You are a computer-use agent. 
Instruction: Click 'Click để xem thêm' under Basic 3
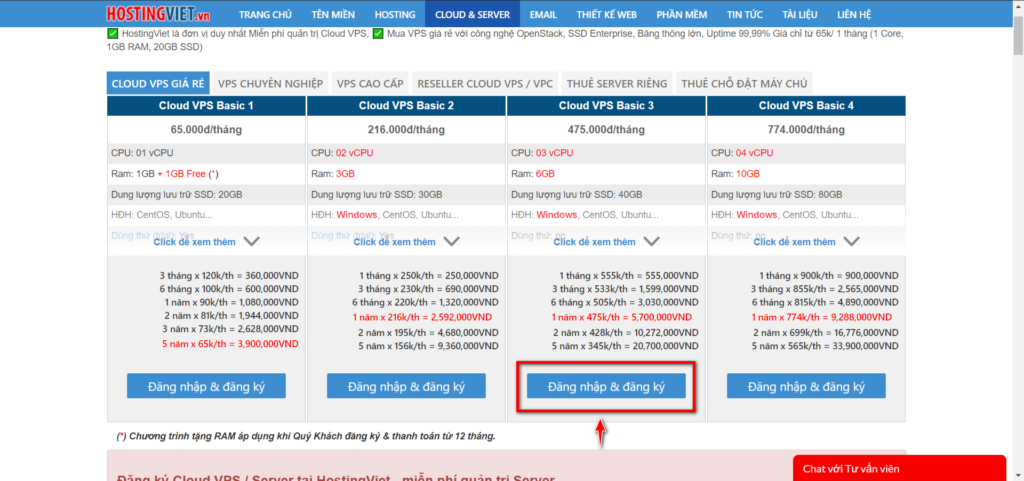pyautogui.click(x=594, y=241)
